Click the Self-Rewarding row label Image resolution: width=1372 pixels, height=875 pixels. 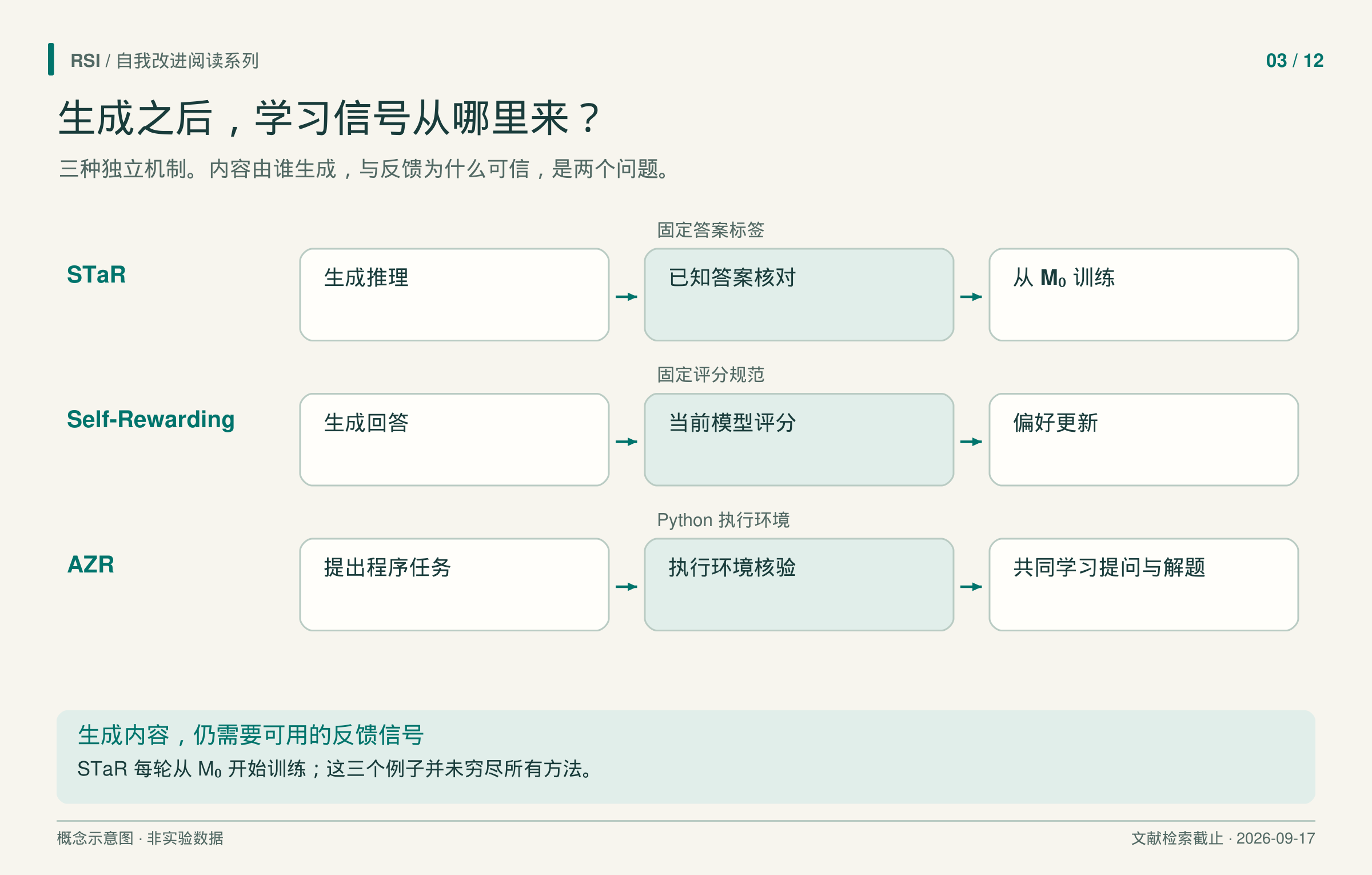(150, 420)
